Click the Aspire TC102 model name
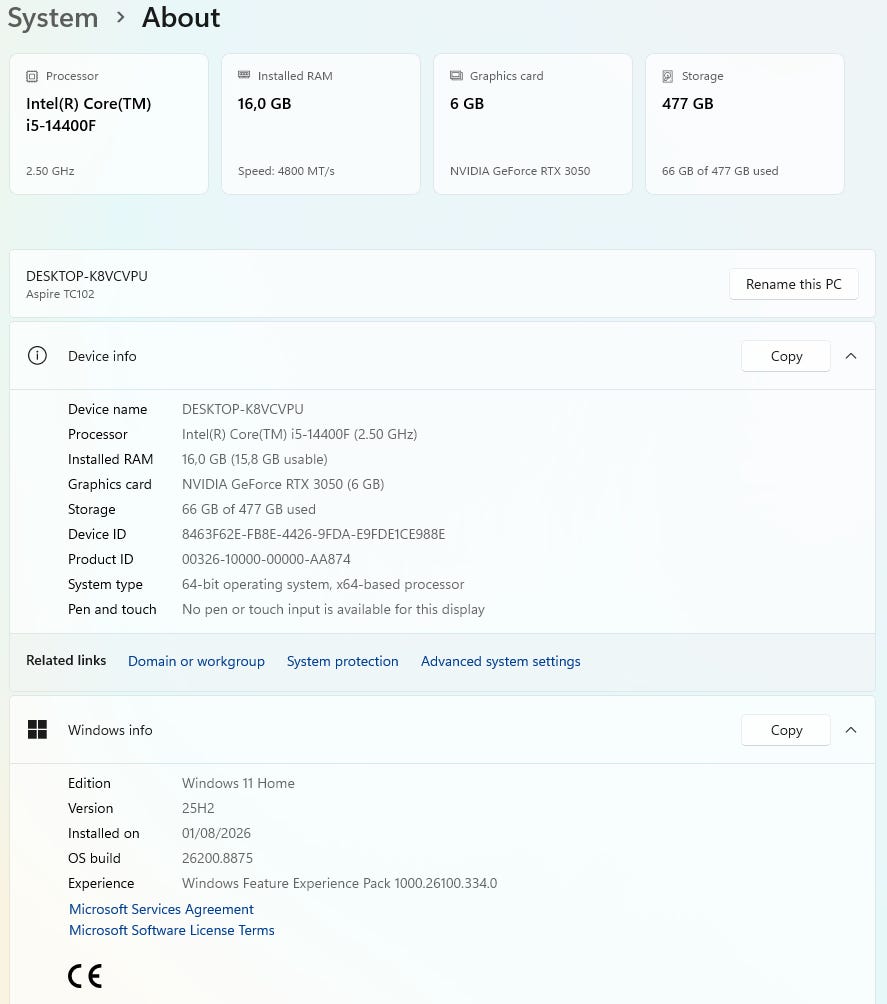 click(x=60, y=294)
